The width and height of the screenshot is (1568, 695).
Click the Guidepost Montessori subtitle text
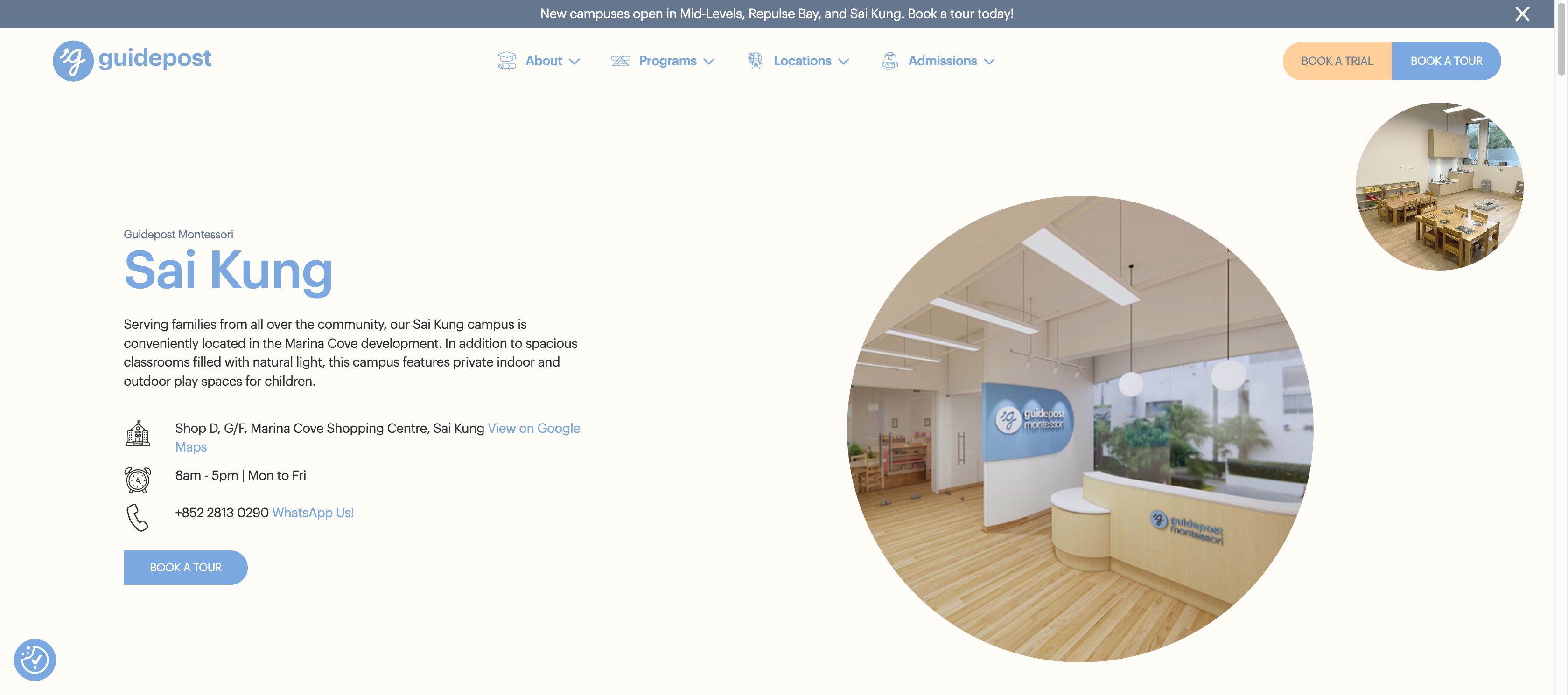point(178,234)
